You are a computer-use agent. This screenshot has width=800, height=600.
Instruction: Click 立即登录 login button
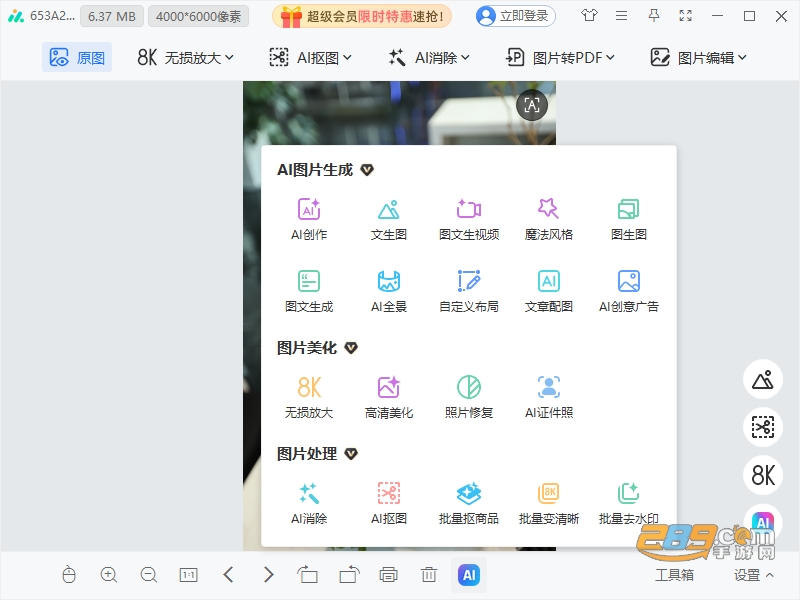(x=515, y=16)
